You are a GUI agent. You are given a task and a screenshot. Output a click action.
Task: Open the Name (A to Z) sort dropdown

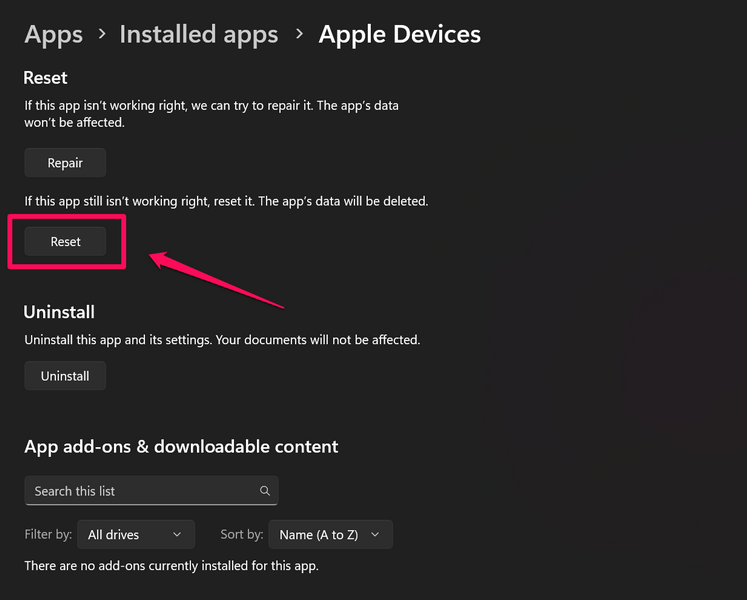pyautogui.click(x=330, y=535)
